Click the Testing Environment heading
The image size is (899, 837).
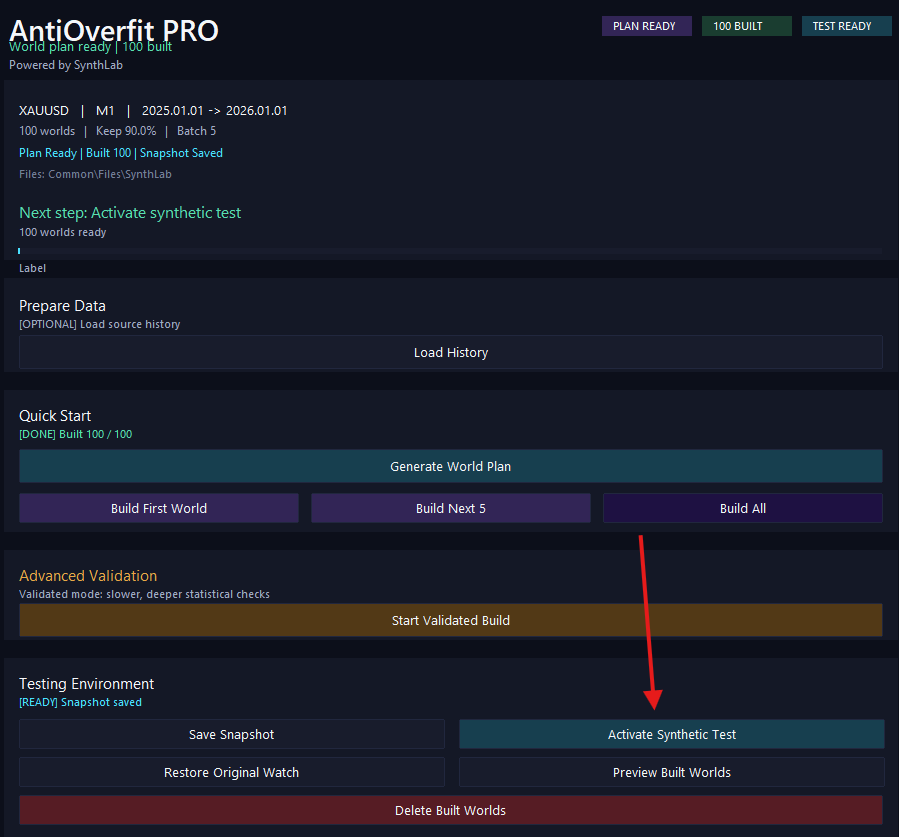(87, 683)
